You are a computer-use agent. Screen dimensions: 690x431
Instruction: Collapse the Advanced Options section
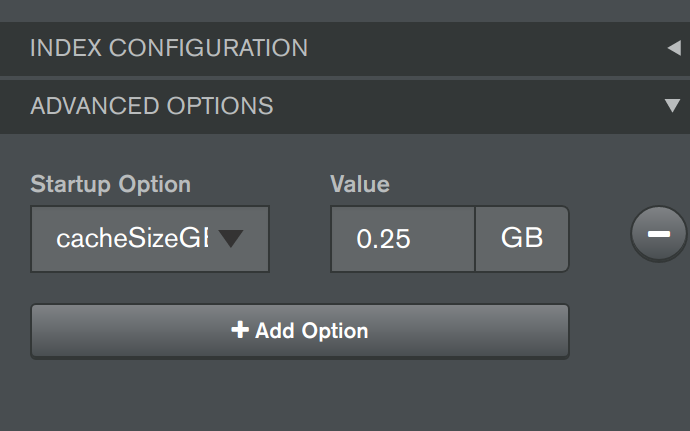coord(345,107)
